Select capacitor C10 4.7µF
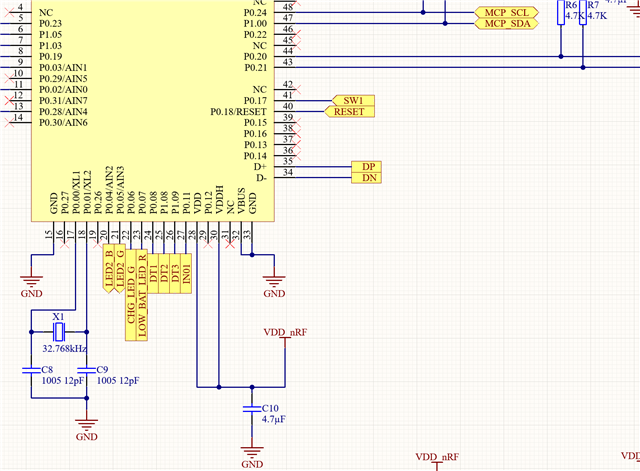Viewport: 640px width, 471px height. point(250,408)
